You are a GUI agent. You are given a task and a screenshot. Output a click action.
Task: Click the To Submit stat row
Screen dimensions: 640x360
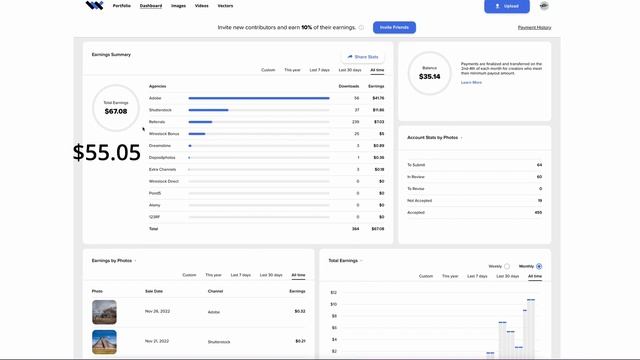click(474, 165)
